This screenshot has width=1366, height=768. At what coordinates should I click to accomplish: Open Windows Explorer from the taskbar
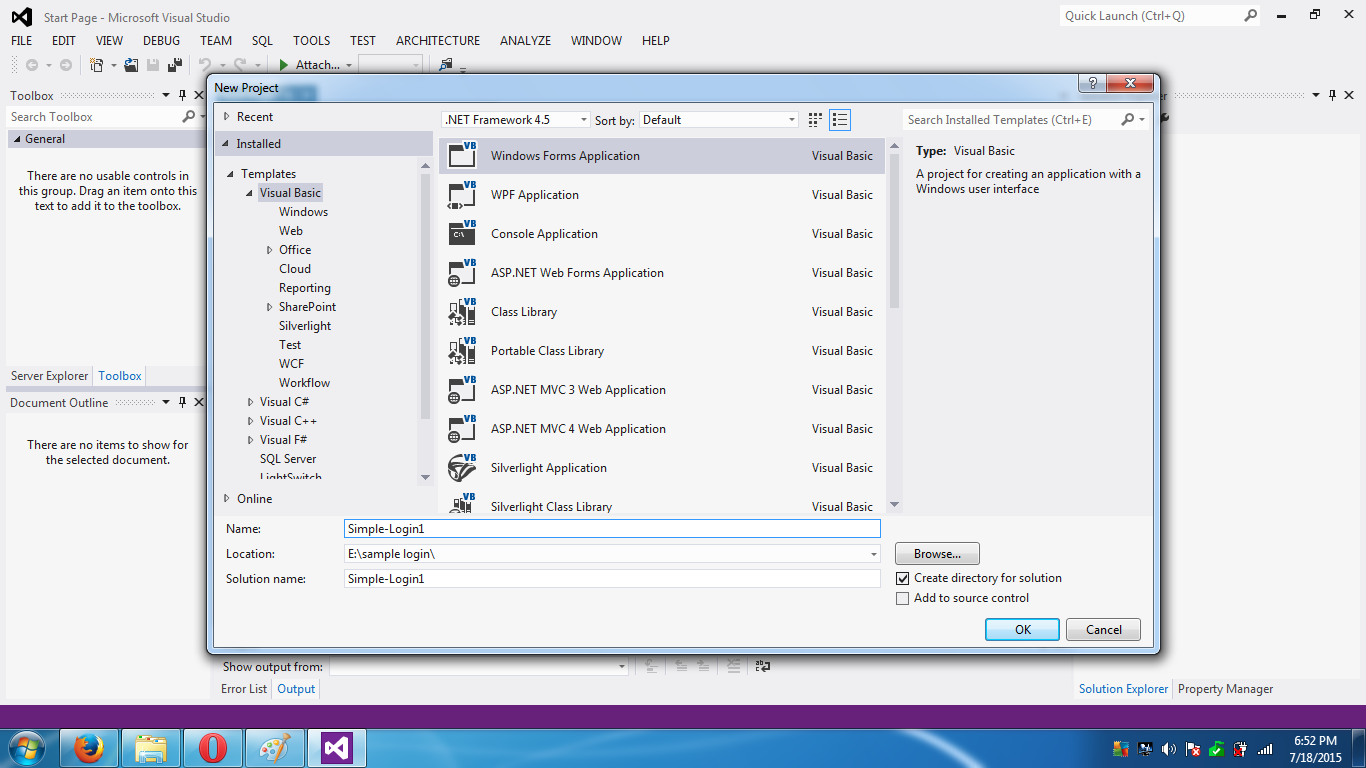[151, 748]
